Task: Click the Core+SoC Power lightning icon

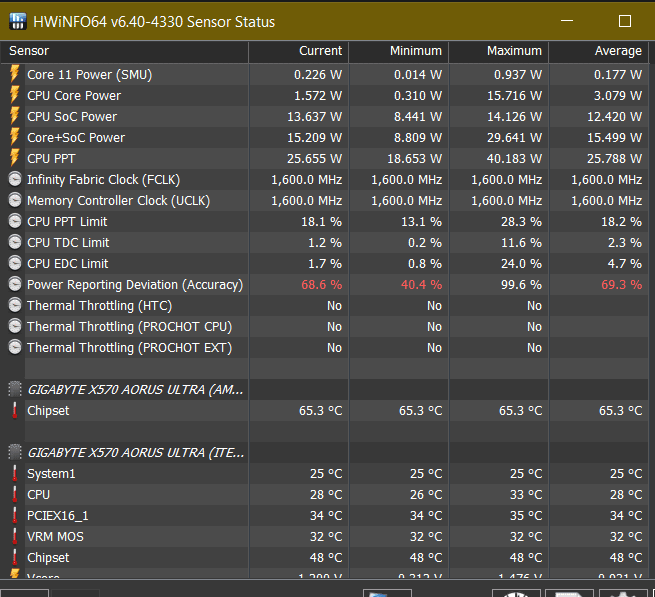Action: pos(15,137)
